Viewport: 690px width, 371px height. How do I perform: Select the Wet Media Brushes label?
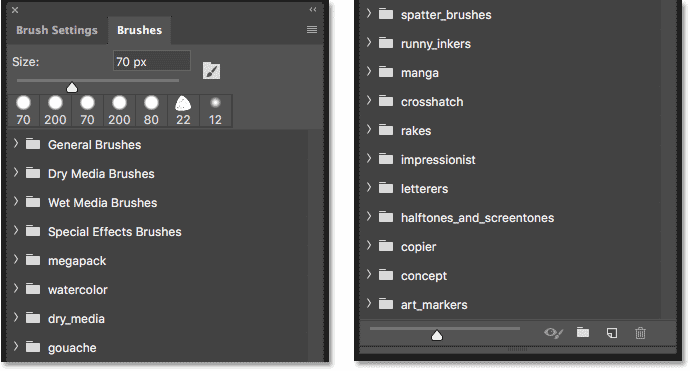(103, 203)
